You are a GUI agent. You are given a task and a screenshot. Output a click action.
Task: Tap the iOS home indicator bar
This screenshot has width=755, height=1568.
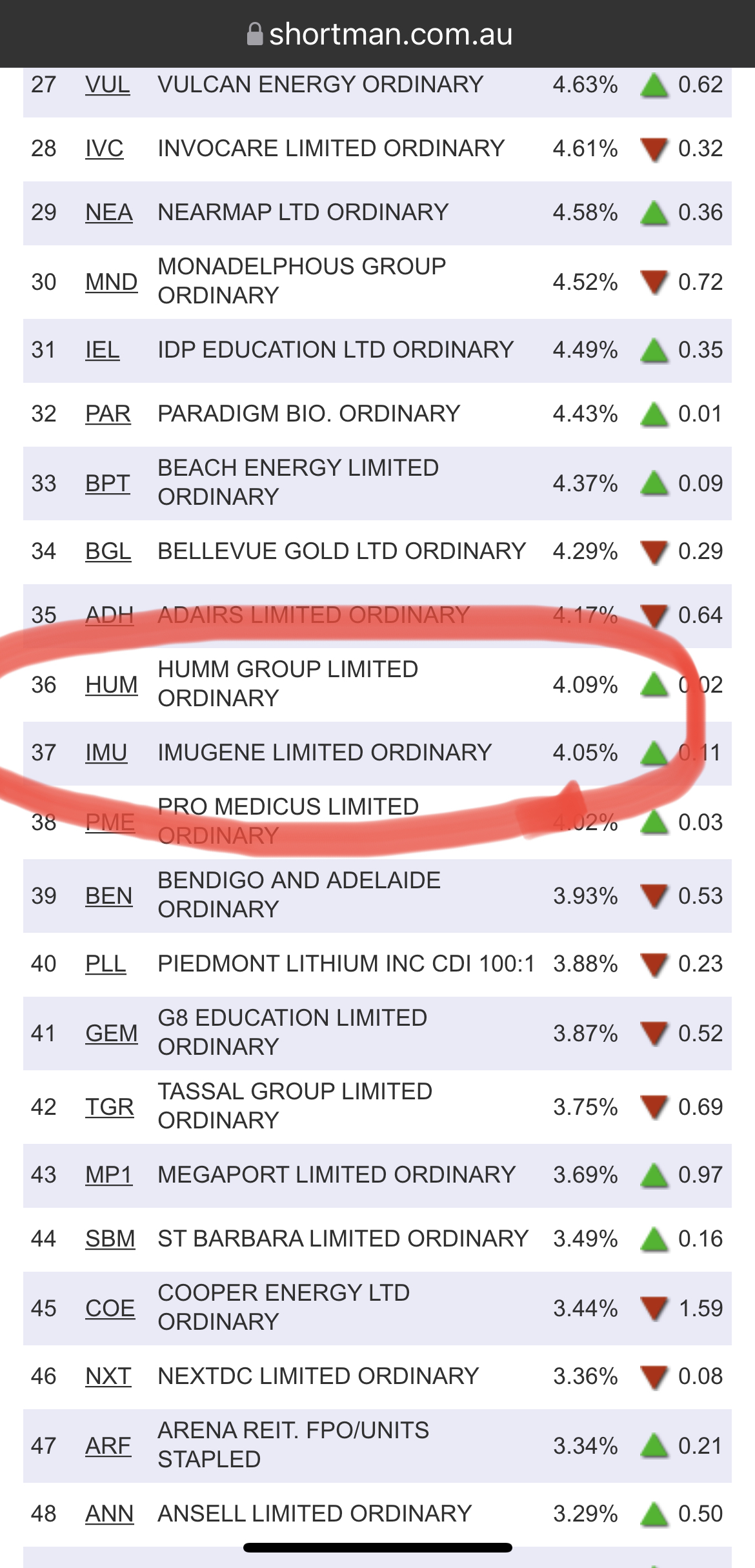pos(377,1547)
